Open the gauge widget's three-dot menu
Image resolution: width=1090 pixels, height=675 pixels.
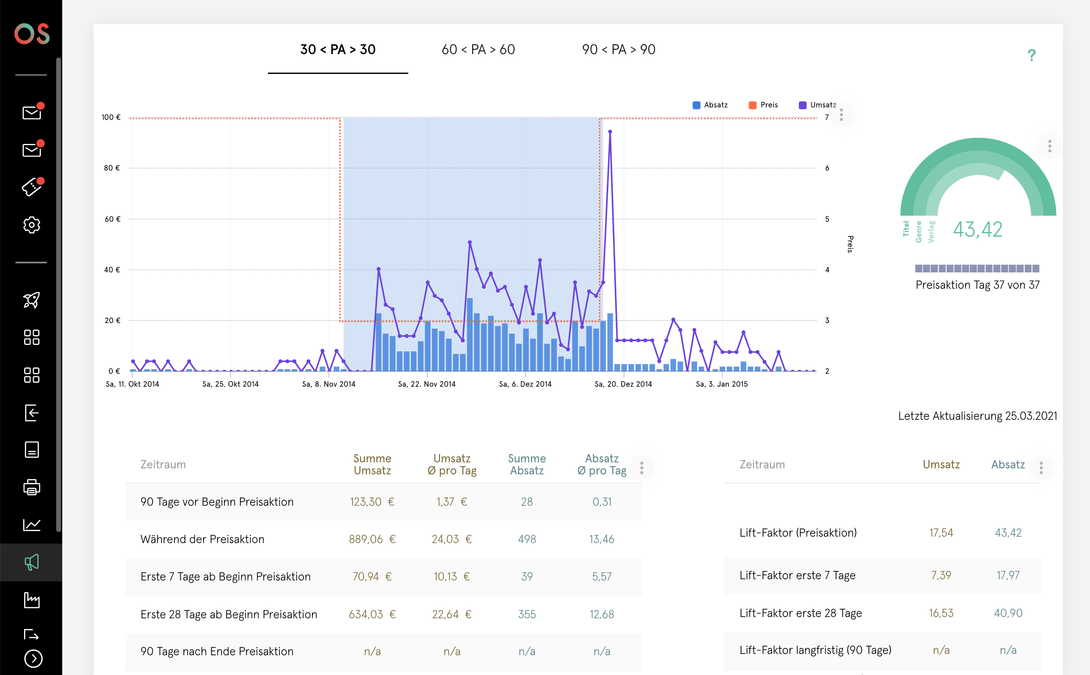point(1050,146)
